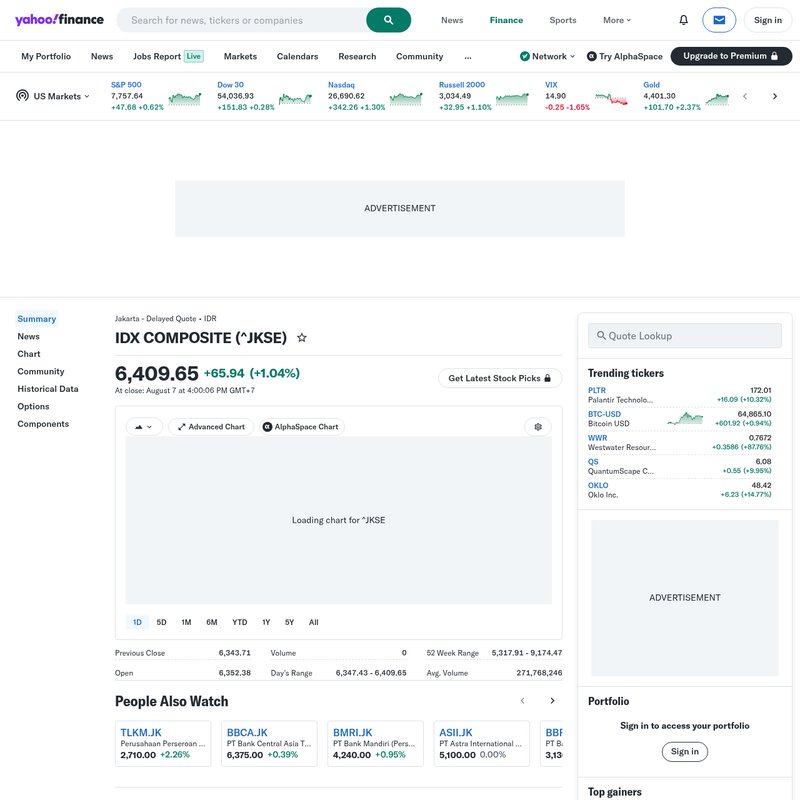This screenshot has height=800, width=800.
Task: Open the BMRI.JK card
Action: click(x=375, y=743)
